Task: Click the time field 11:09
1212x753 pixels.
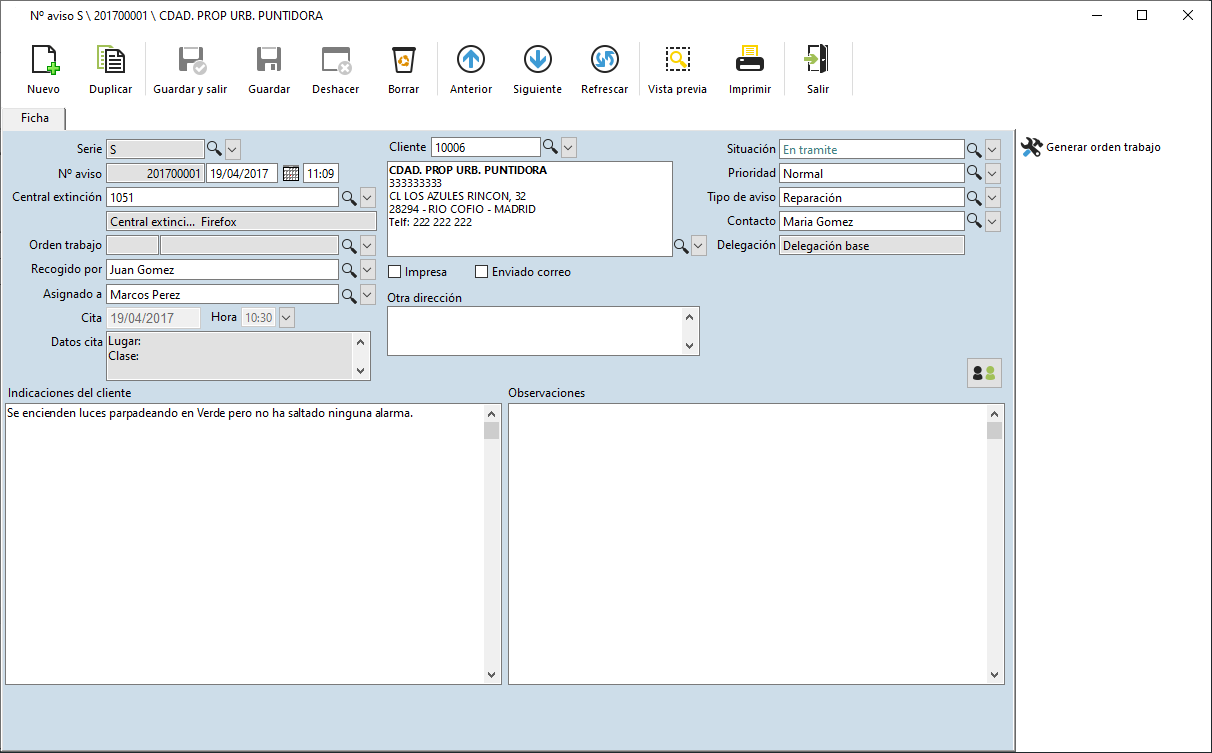Action: (321, 173)
